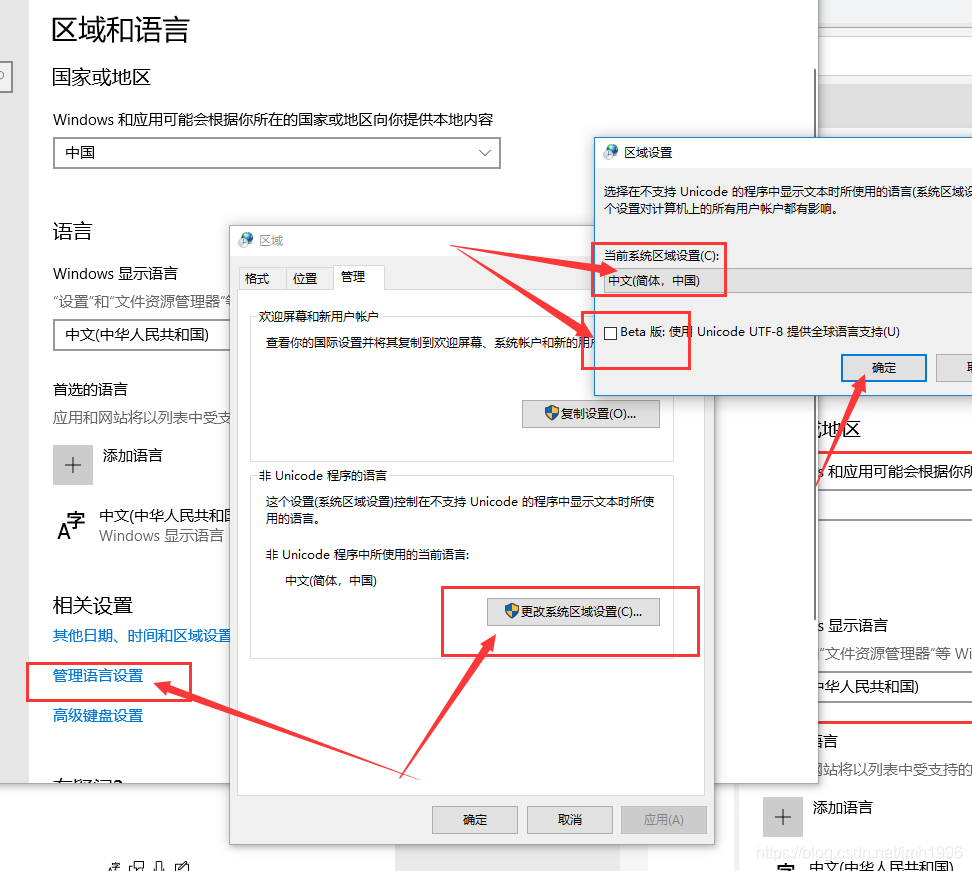Click the globe icon on the 区域设置 dialog

click(x=610, y=152)
